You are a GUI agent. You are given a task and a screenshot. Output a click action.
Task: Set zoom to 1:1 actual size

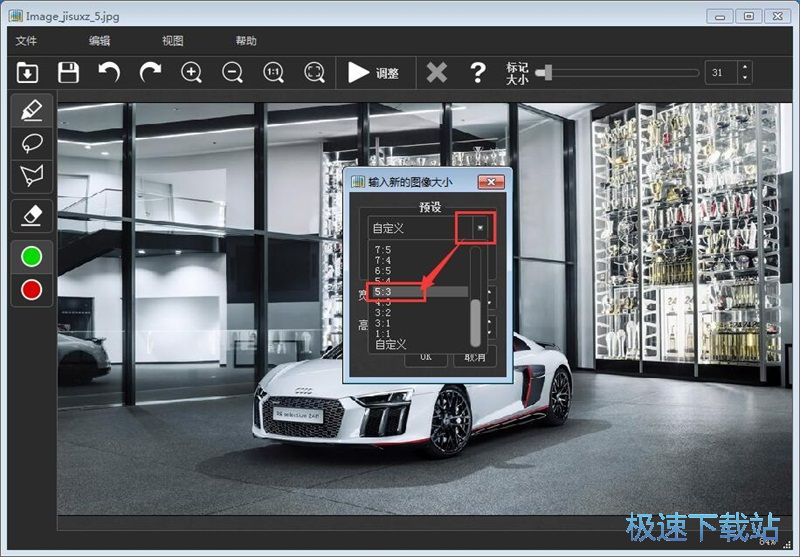(x=273, y=72)
